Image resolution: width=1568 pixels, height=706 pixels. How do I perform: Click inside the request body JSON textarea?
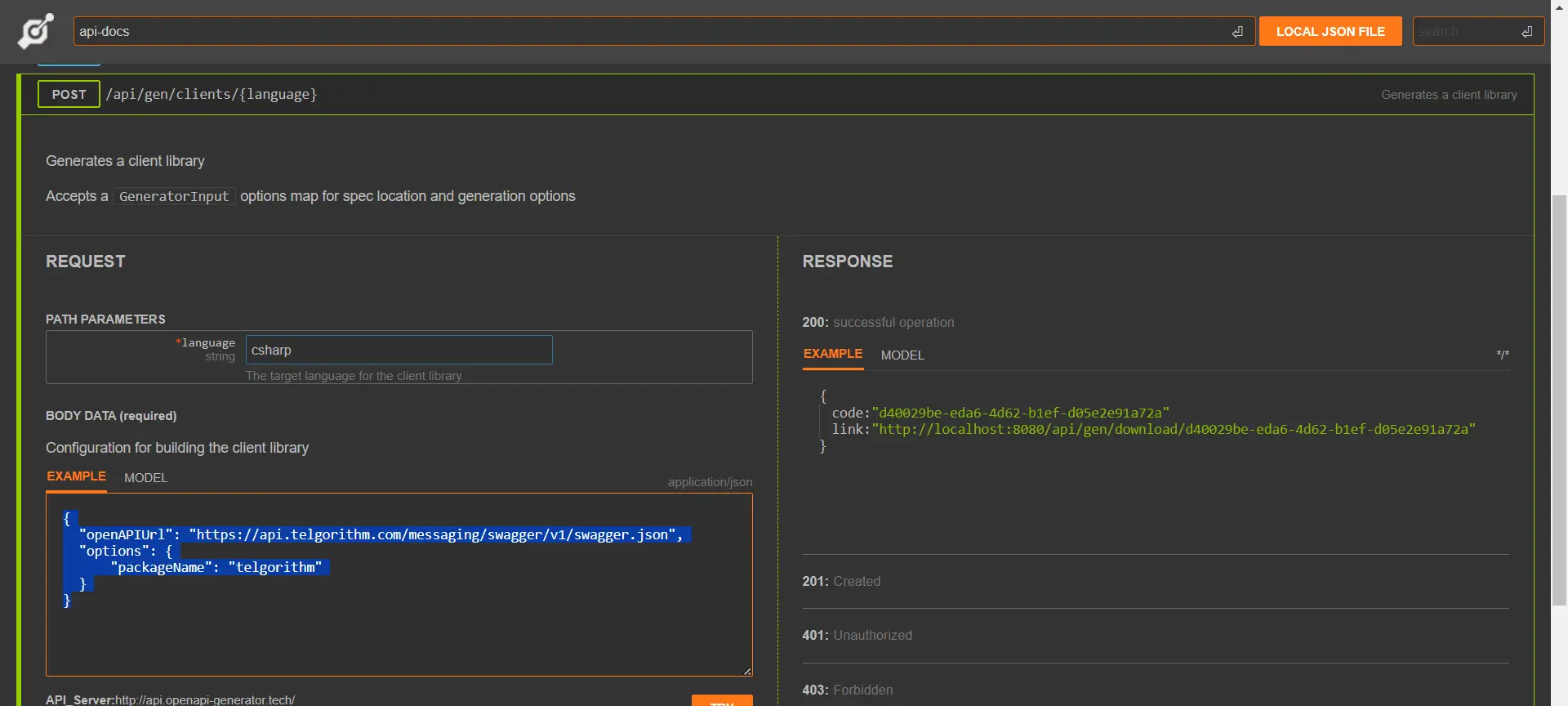pos(399,584)
